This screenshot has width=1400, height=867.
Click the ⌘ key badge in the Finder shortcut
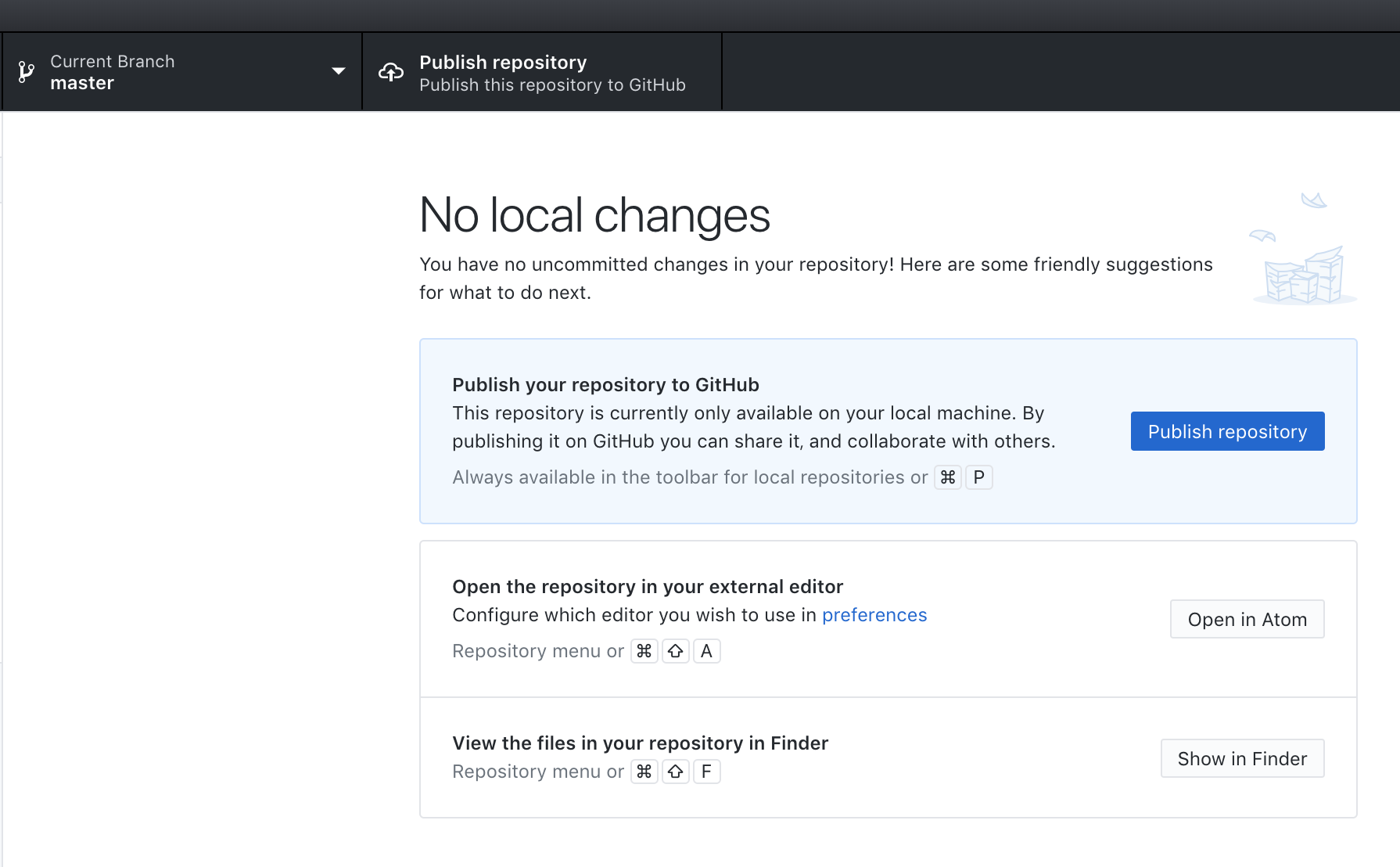(644, 771)
